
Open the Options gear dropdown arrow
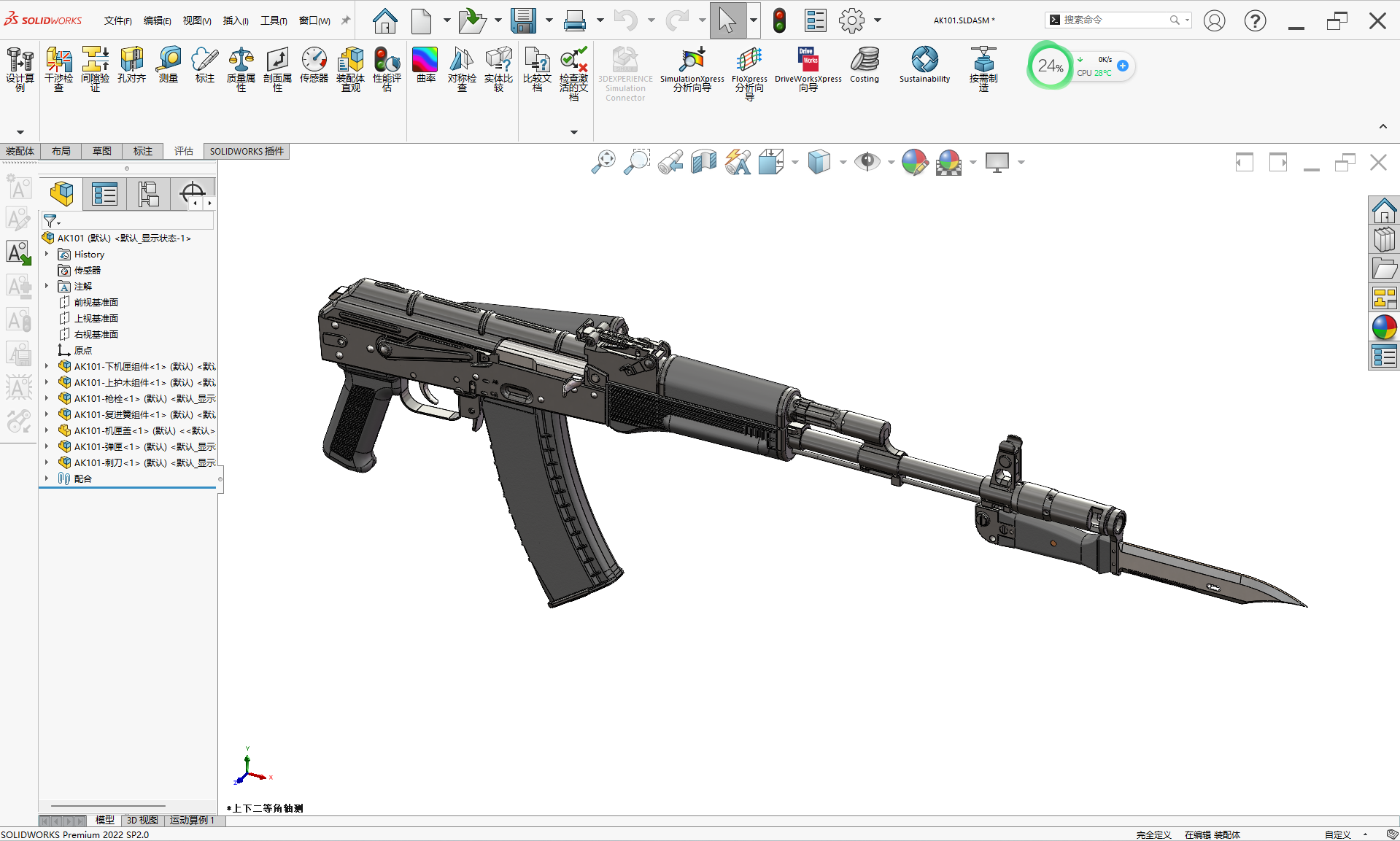(x=878, y=20)
